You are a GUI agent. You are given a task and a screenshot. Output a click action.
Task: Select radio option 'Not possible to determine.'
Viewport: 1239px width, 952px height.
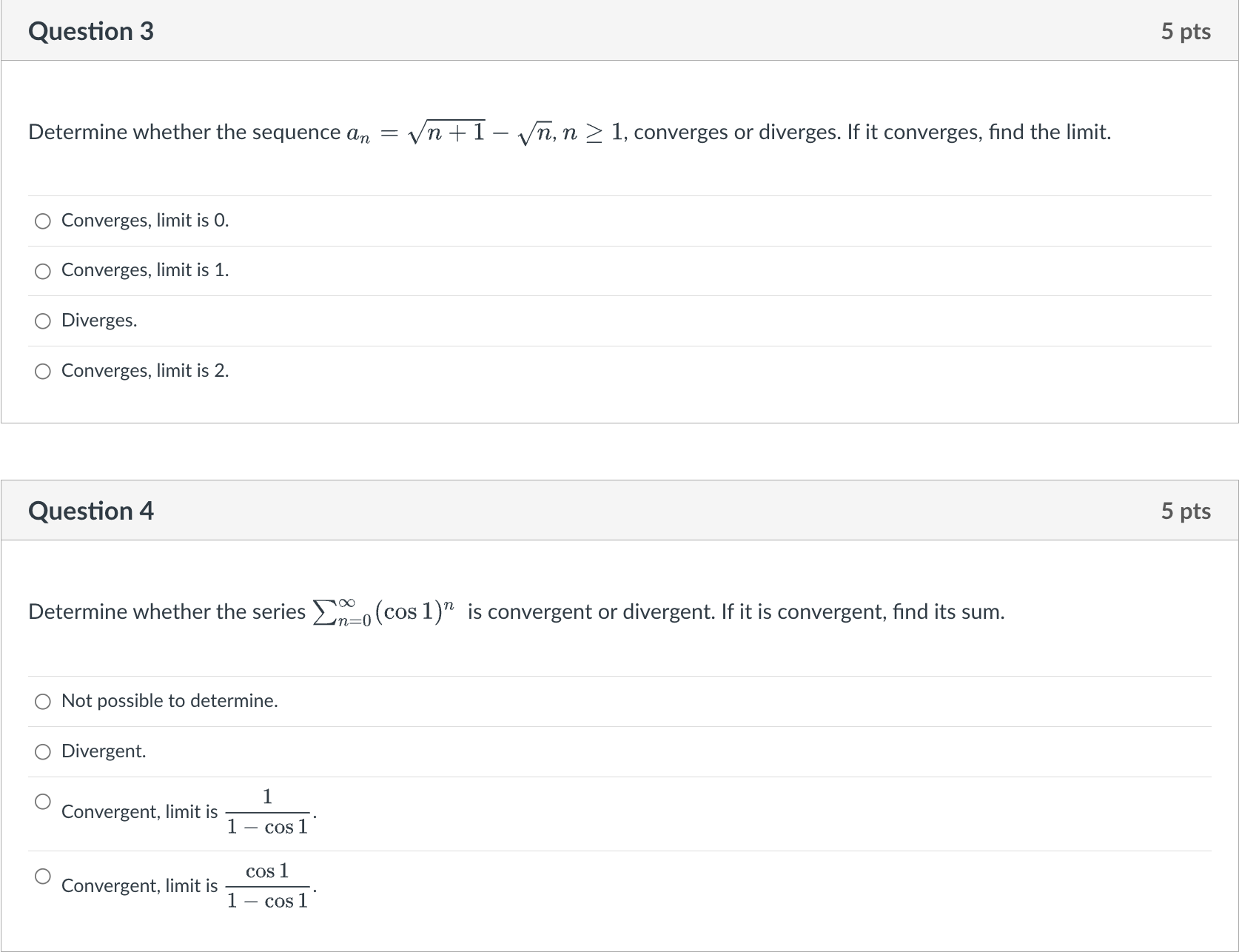coord(42,702)
